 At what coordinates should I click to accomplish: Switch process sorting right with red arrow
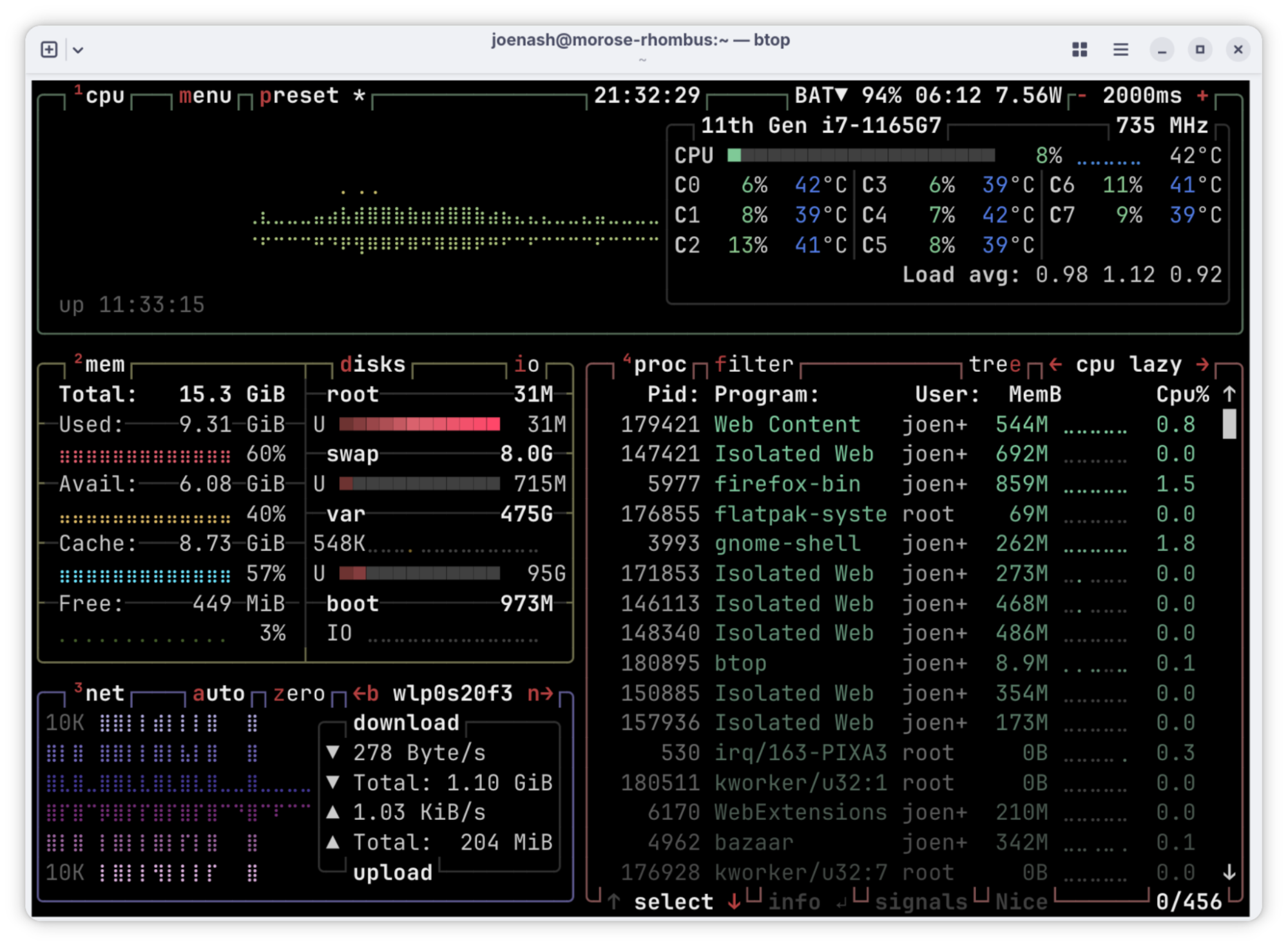pos(1202,365)
